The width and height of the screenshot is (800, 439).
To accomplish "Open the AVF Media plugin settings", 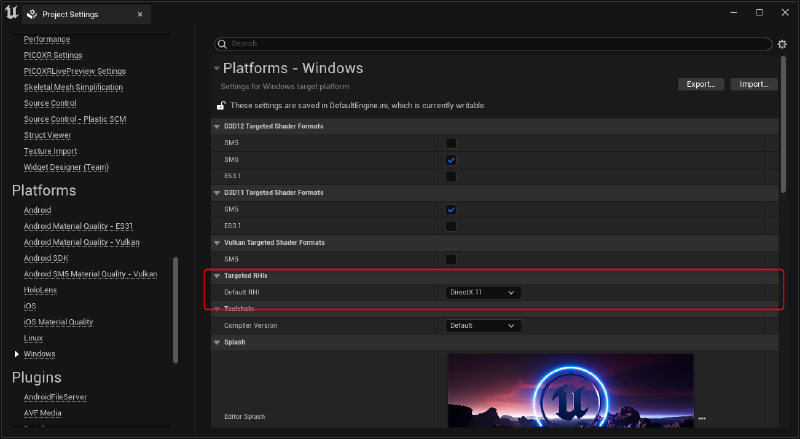I will [x=42, y=413].
